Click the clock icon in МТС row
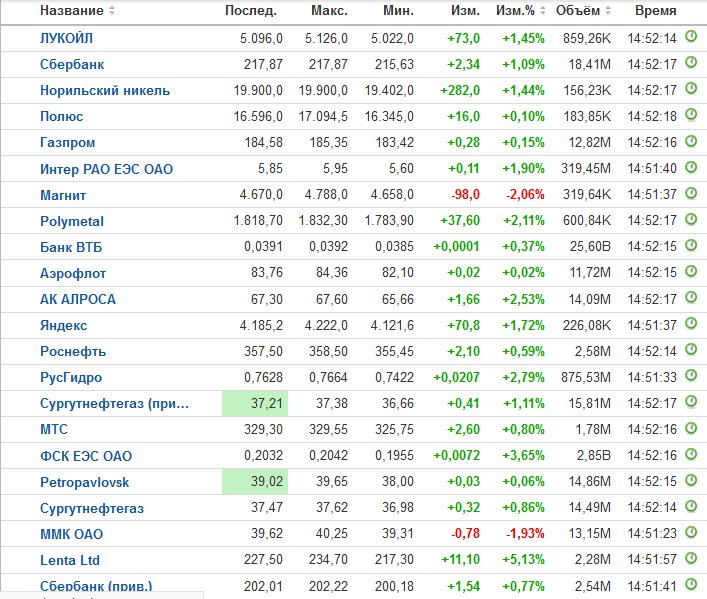The image size is (707, 599). (691, 428)
